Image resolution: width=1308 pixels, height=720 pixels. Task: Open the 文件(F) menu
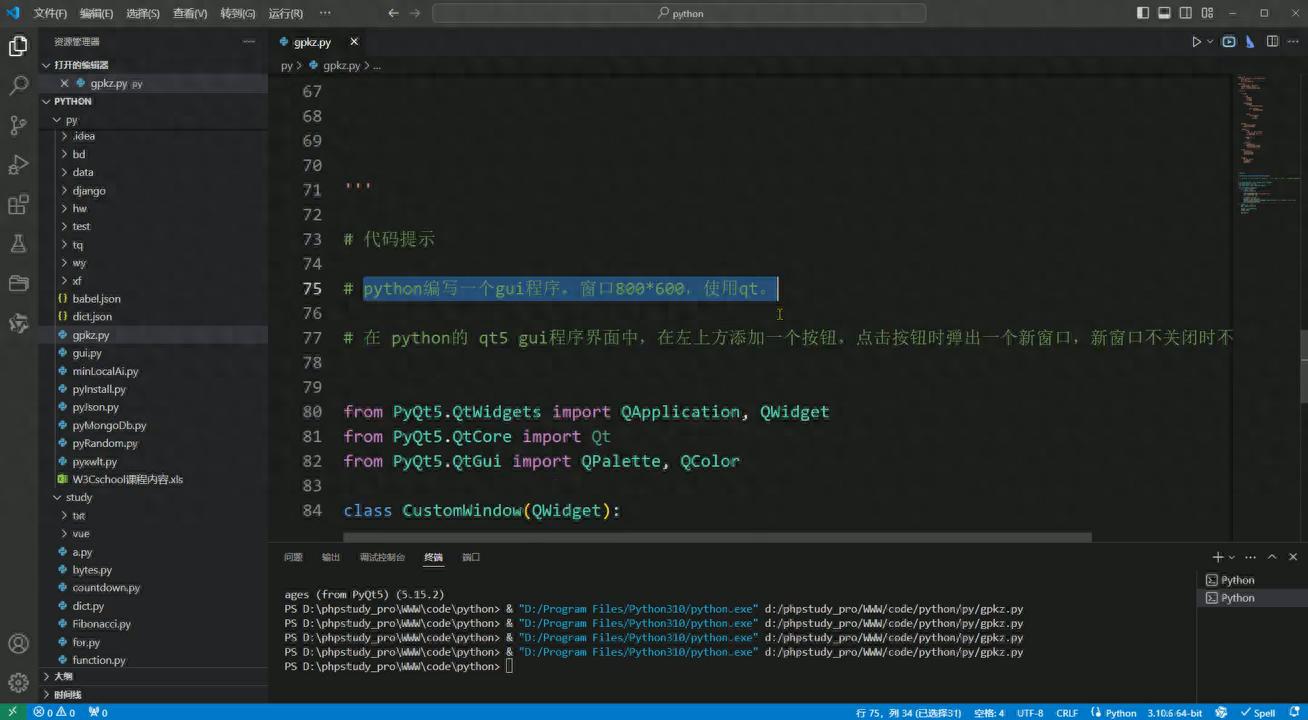50,13
